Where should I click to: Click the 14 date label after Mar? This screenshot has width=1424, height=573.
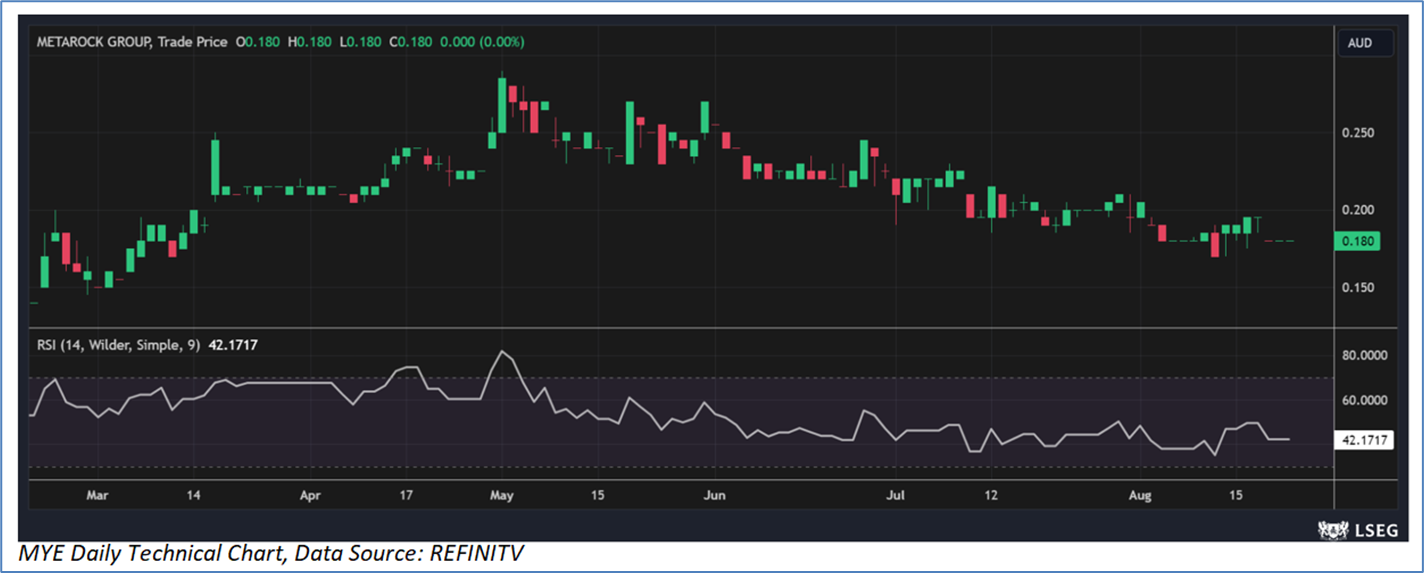click(x=194, y=494)
